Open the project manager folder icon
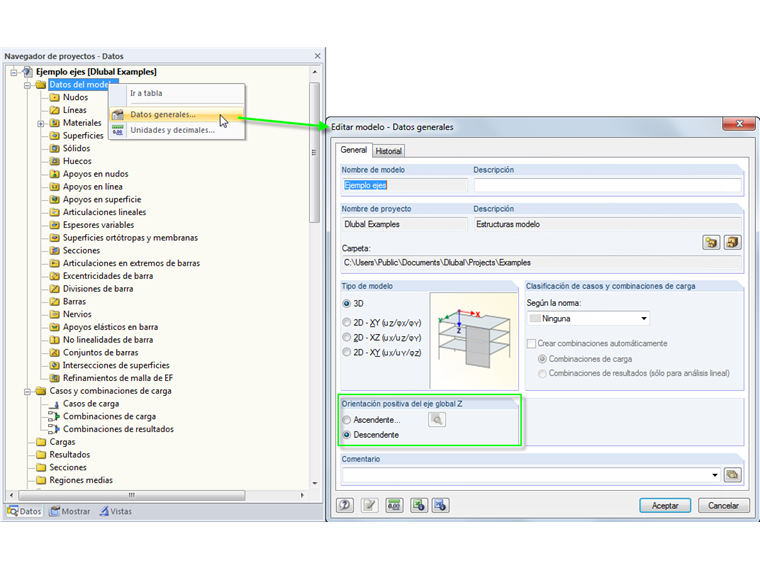 [711, 242]
